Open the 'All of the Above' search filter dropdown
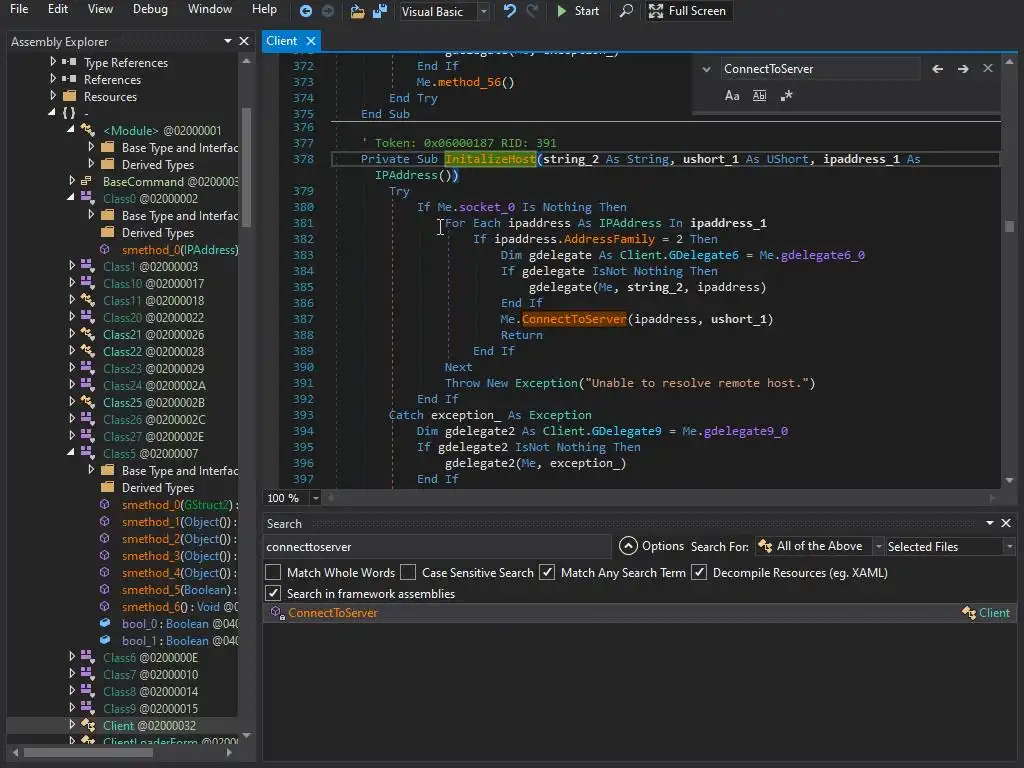This screenshot has width=1024, height=768. pyautogui.click(x=878, y=547)
